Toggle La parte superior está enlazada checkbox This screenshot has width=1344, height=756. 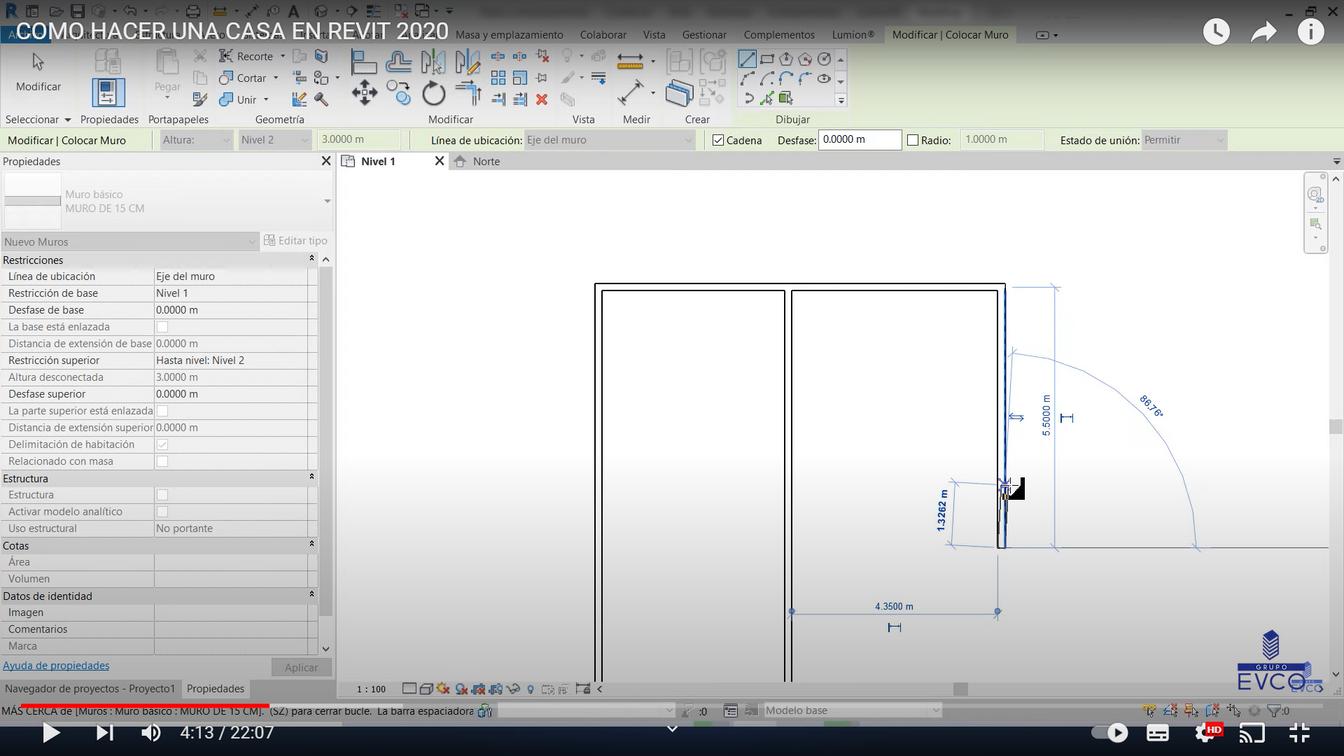[x=162, y=411]
